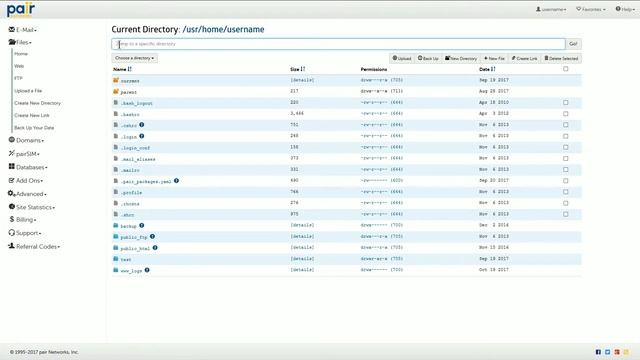Click the file icon of .mail_aliases

click(116, 158)
